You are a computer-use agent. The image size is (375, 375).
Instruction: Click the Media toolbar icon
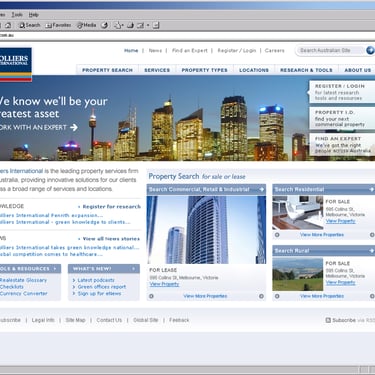[x=86, y=25]
